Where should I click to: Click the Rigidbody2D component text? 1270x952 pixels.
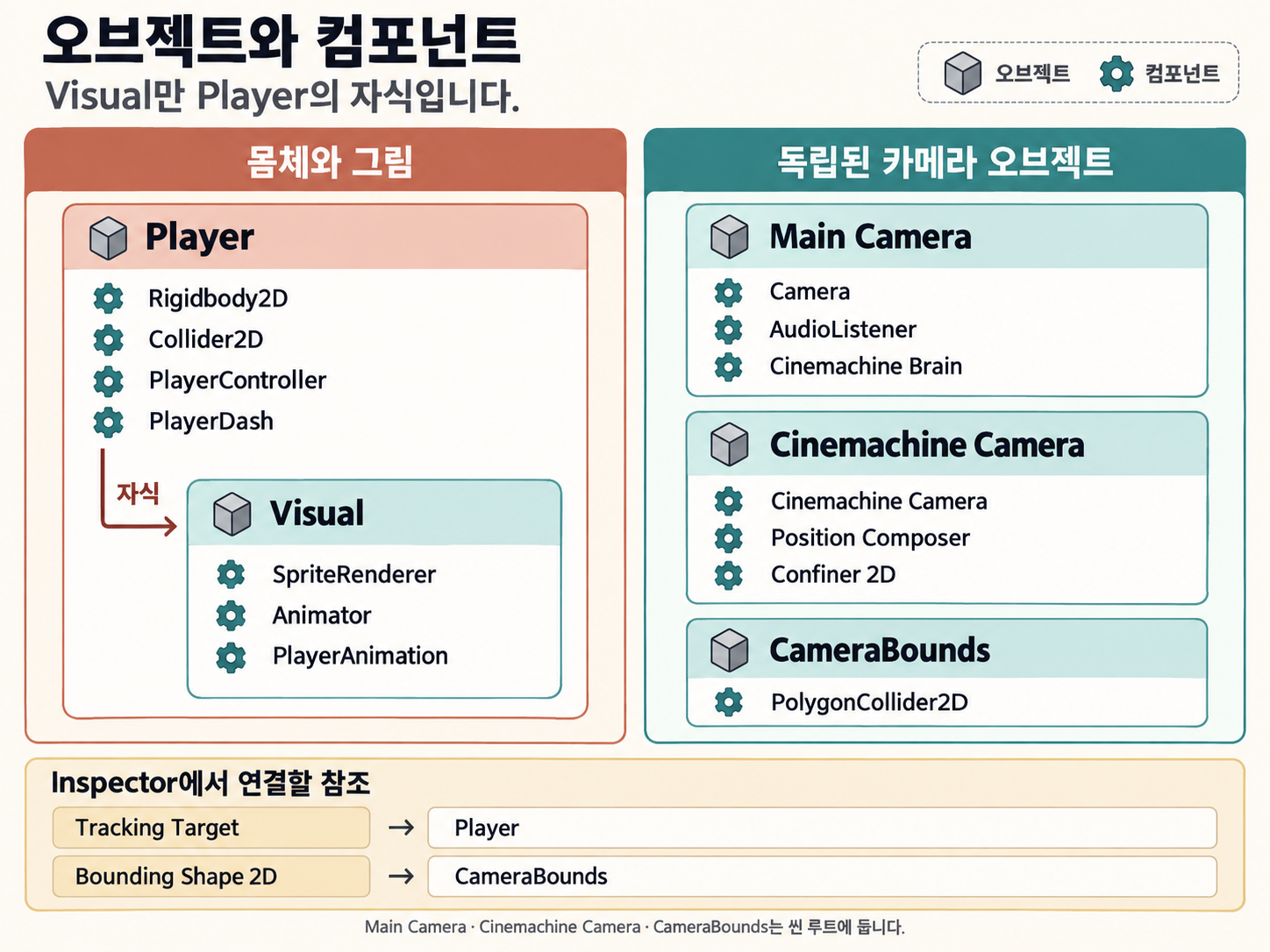218,299
